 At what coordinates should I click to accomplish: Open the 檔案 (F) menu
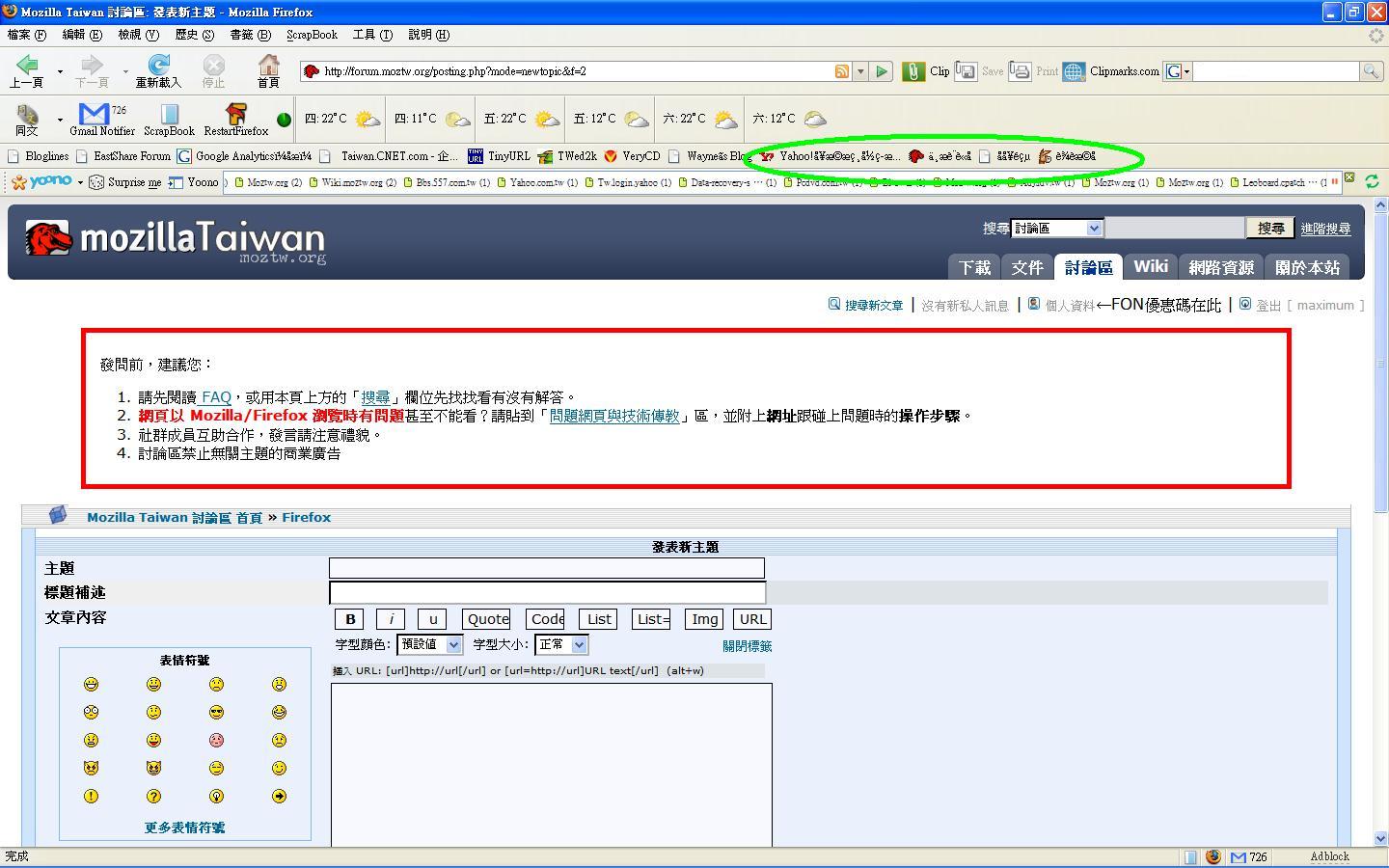tap(26, 35)
